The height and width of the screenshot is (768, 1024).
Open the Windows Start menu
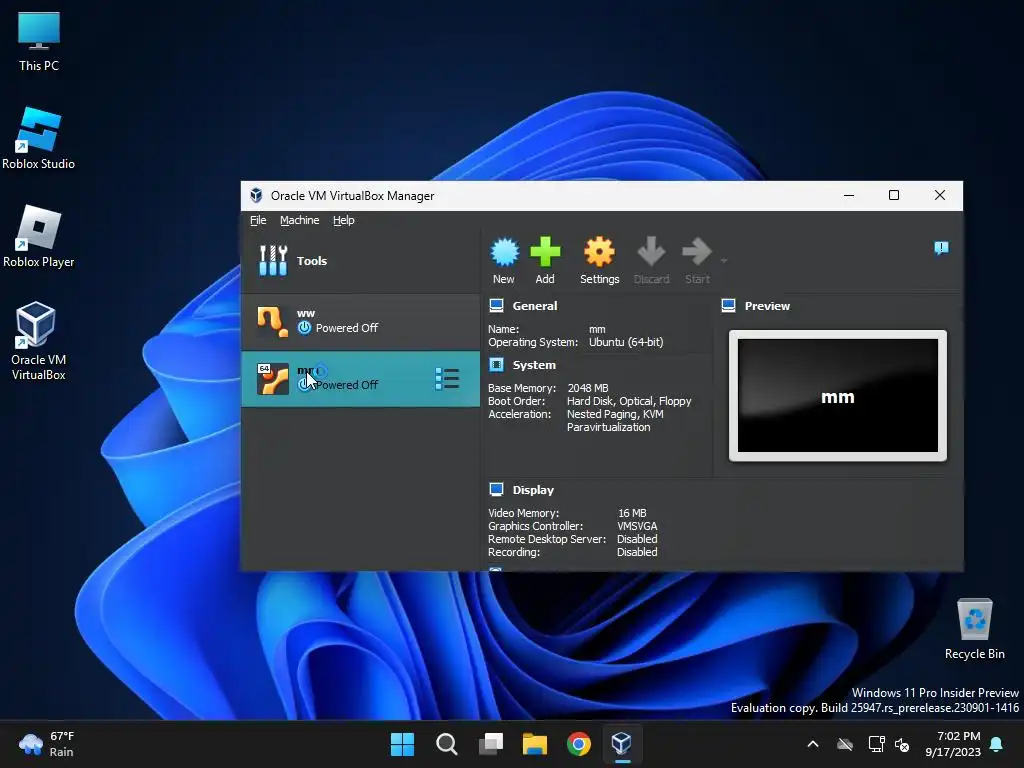coord(402,744)
